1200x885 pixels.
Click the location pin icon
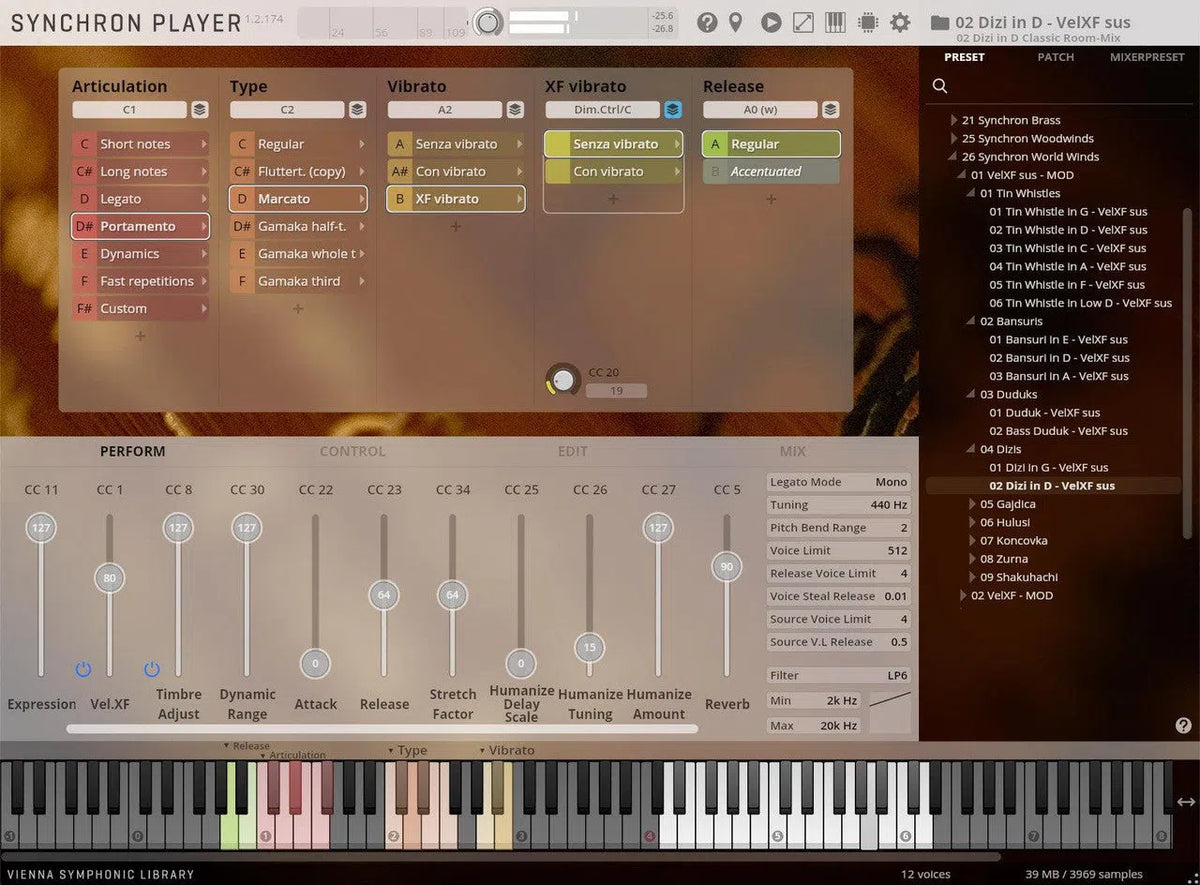point(736,22)
